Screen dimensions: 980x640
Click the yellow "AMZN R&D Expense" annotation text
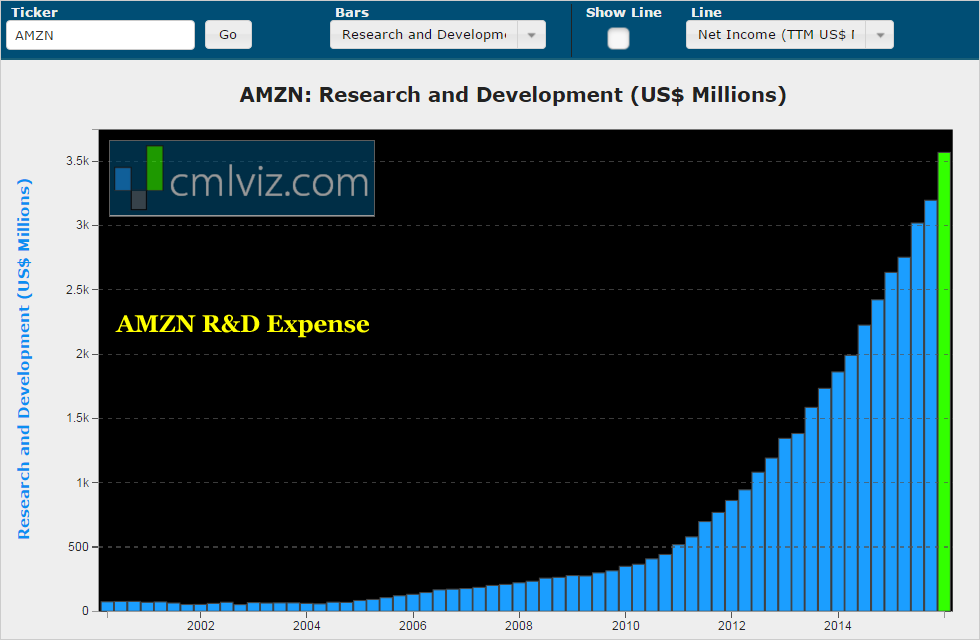tap(242, 324)
